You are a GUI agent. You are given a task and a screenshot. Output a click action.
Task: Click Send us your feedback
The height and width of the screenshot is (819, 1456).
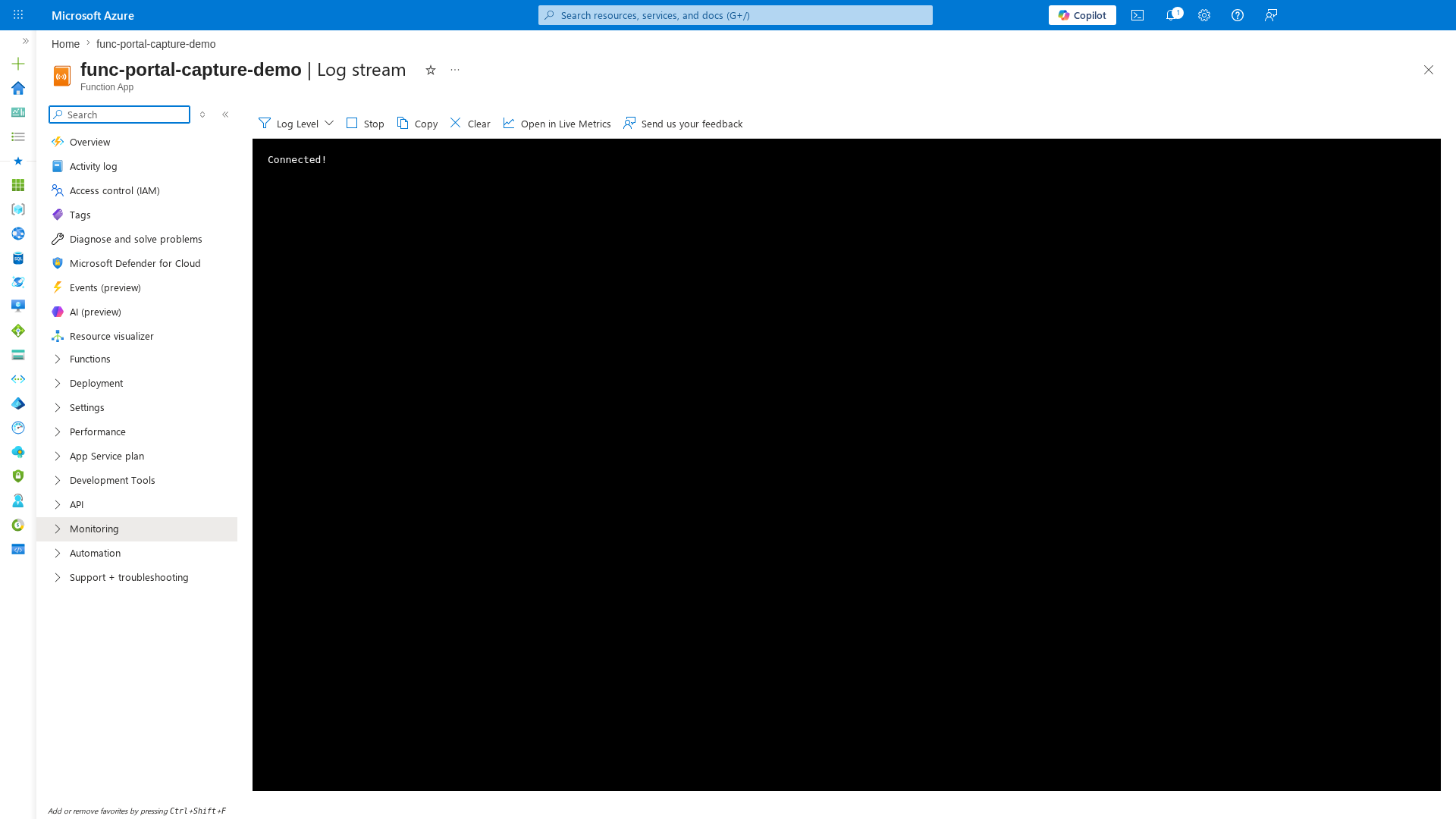[682, 124]
